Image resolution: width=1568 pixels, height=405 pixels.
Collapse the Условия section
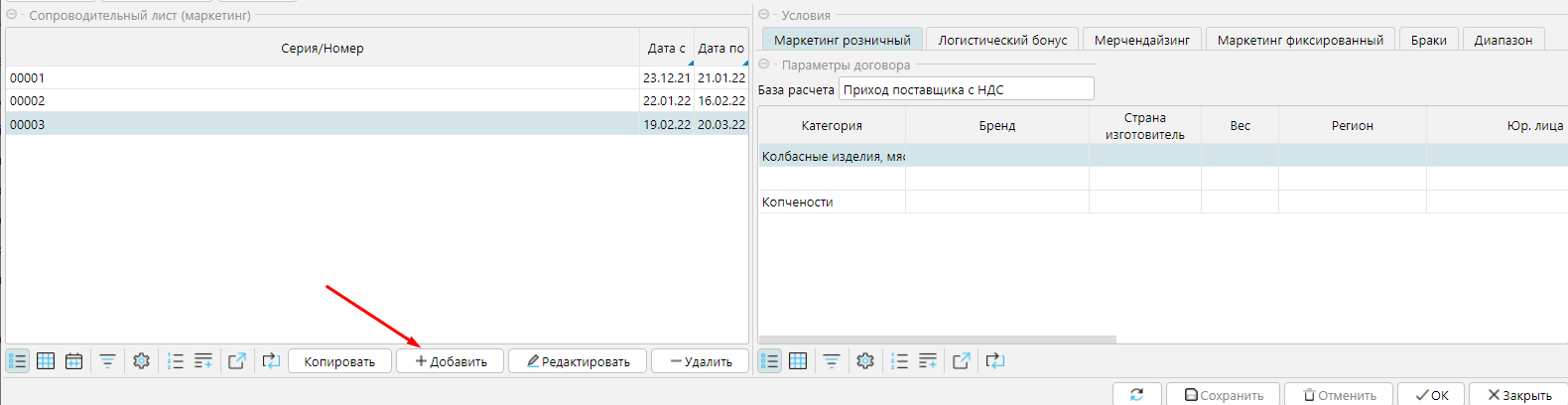click(x=764, y=15)
